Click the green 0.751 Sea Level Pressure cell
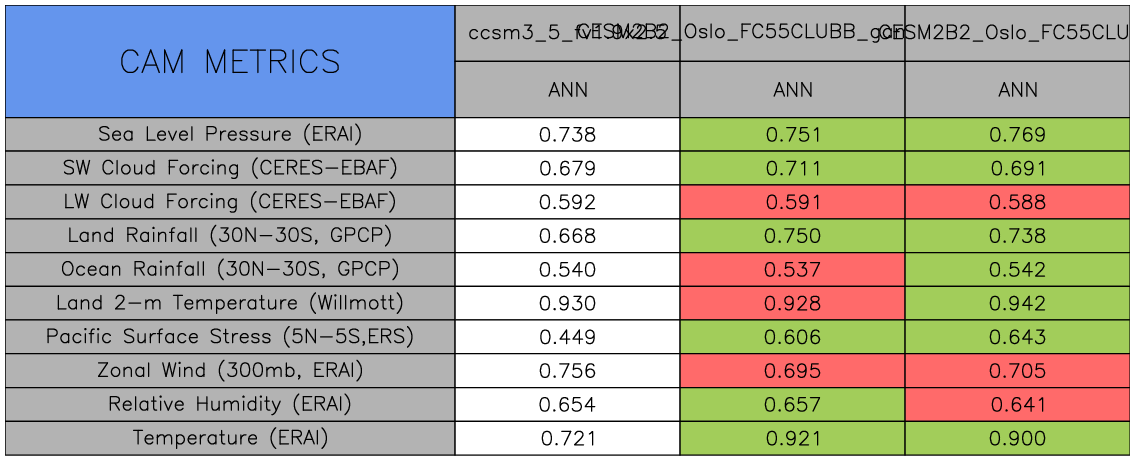The height and width of the screenshot is (461, 1135). (792, 134)
